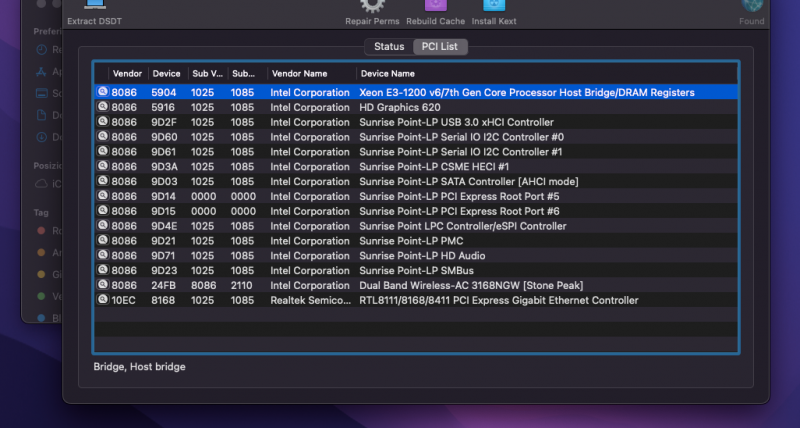
Task: Click magnifier icon for I2C Controller #1 row
Action: (103, 151)
